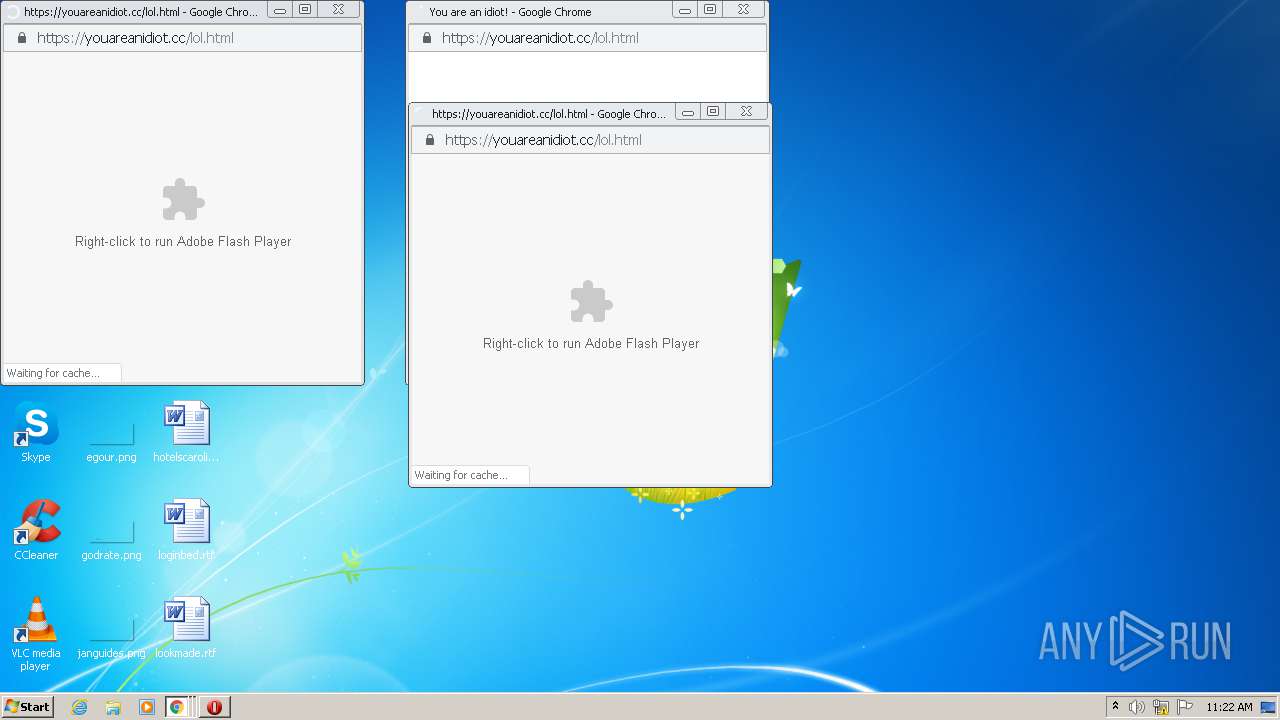1280x720 pixels.
Task: Click "You are an idiot! - Google Chrome" title
Action: pos(510,12)
